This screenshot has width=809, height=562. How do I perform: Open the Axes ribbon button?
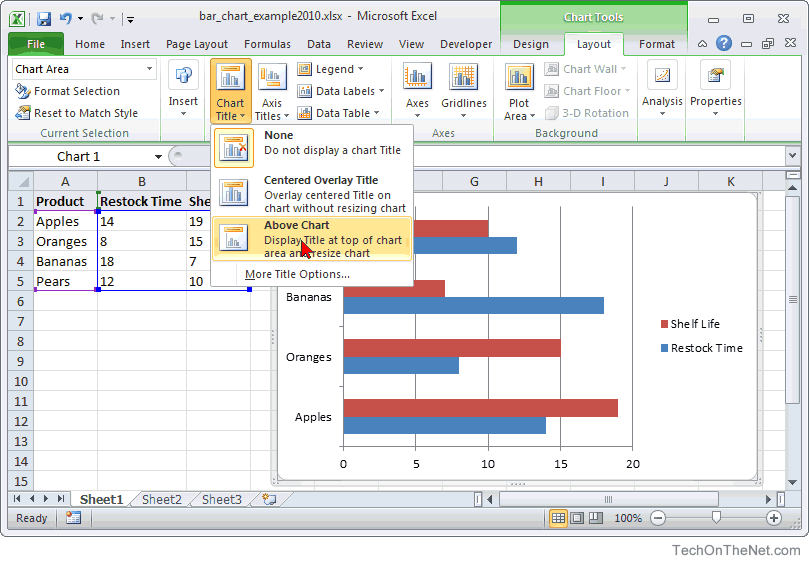point(417,91)
